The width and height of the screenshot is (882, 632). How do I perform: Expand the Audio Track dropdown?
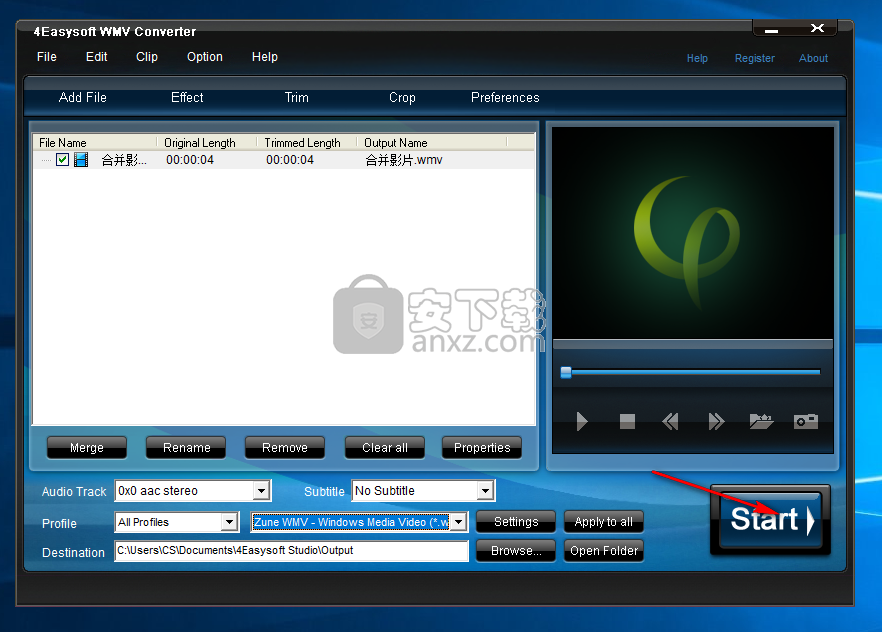[261, 491]
